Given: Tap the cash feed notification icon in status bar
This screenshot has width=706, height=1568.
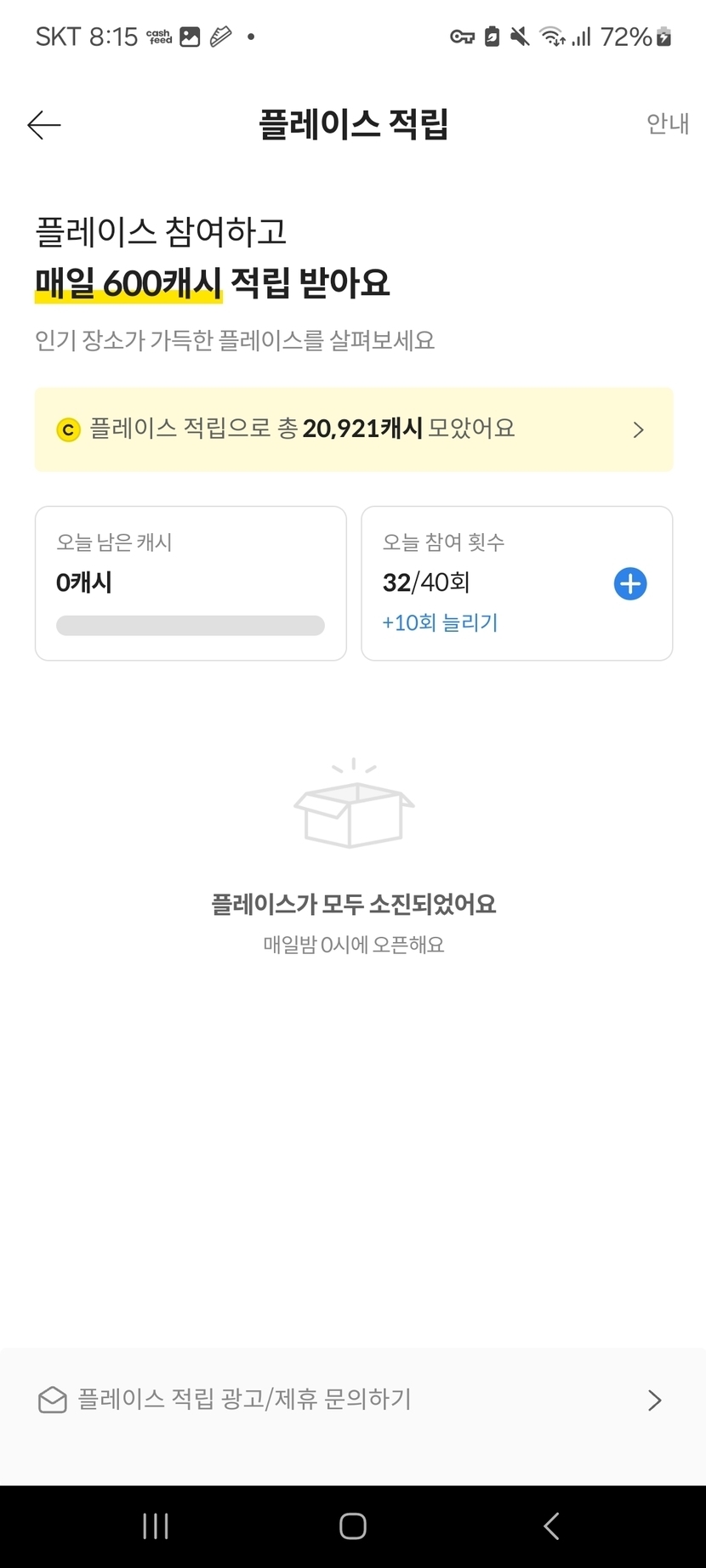Looking at the screenshot, I should point(159,37).
